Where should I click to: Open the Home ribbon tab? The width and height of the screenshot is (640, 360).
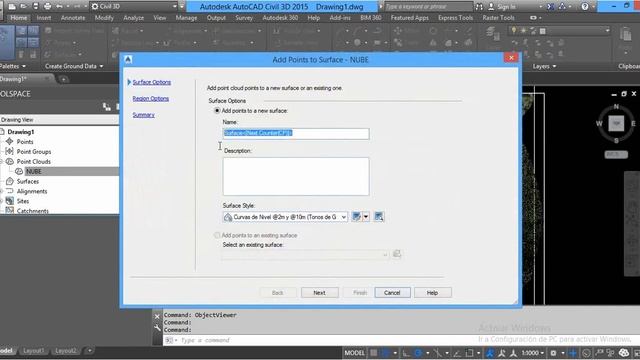19,18
